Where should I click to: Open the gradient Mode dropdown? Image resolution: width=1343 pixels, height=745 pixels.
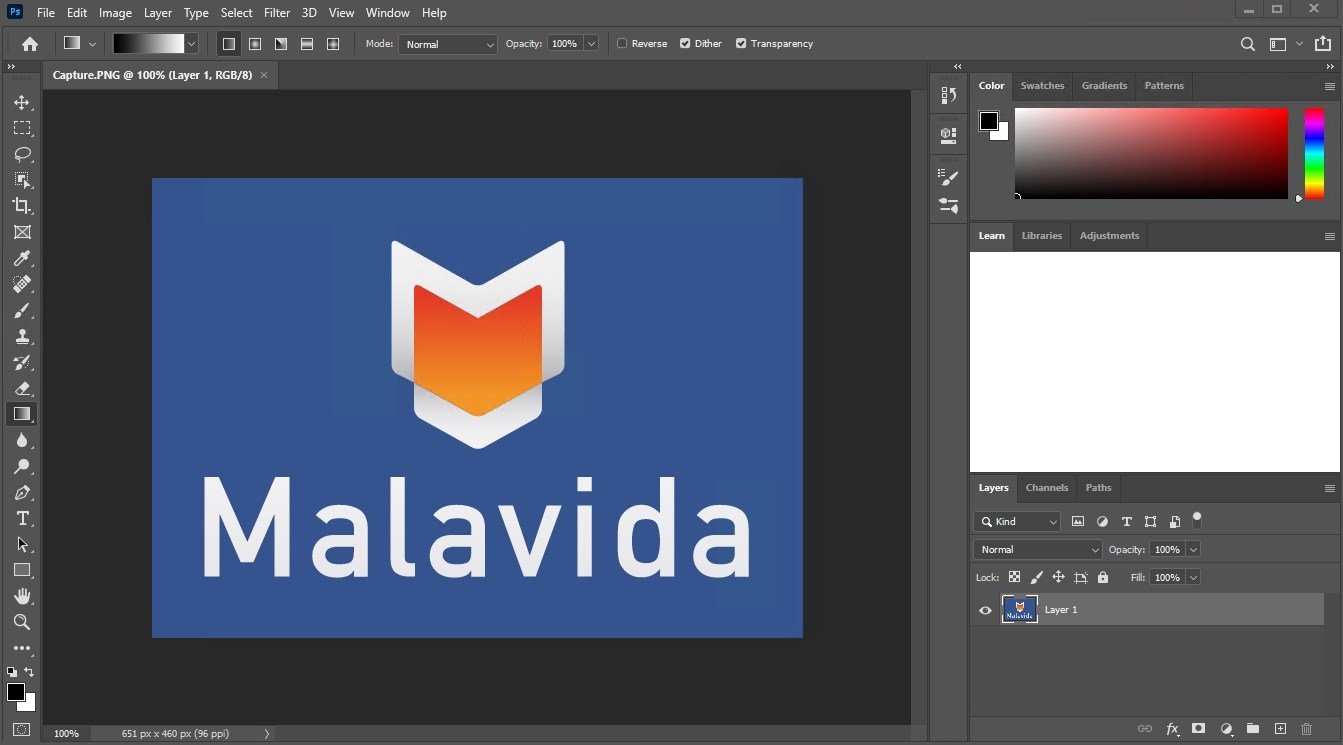pyautogui.click(x=447, y=43)
